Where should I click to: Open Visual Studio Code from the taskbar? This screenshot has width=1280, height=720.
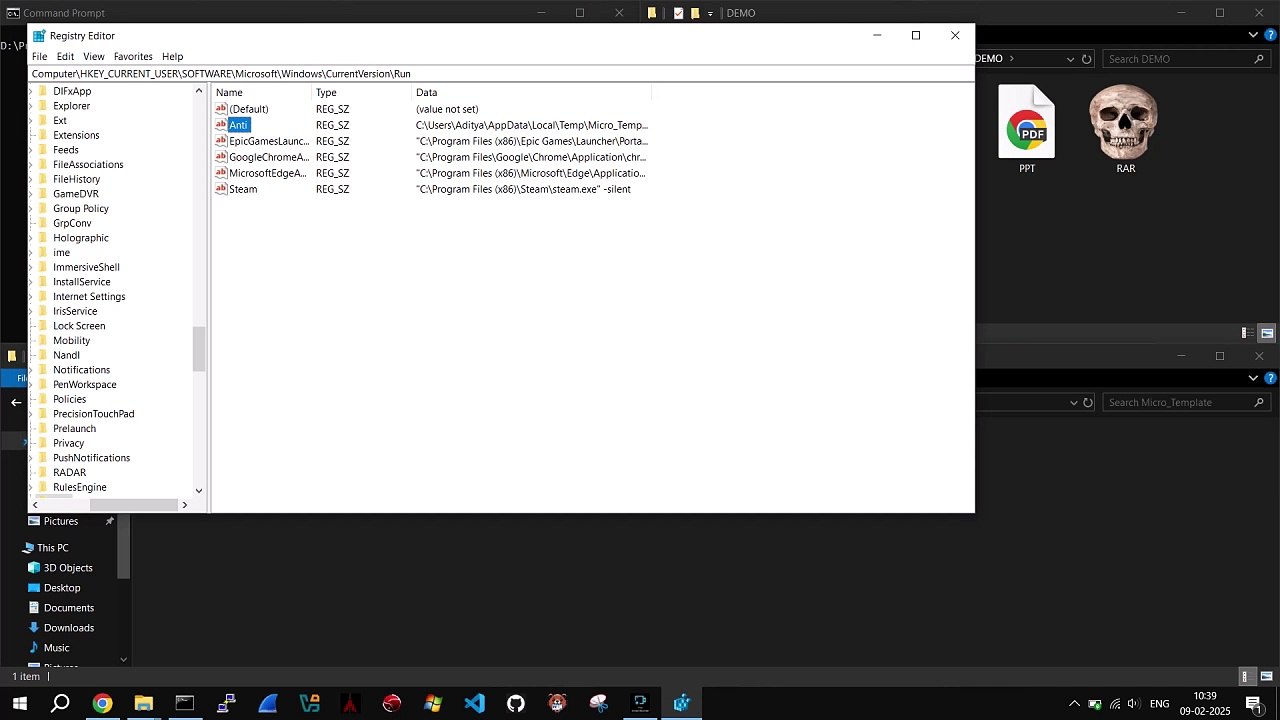474,704
